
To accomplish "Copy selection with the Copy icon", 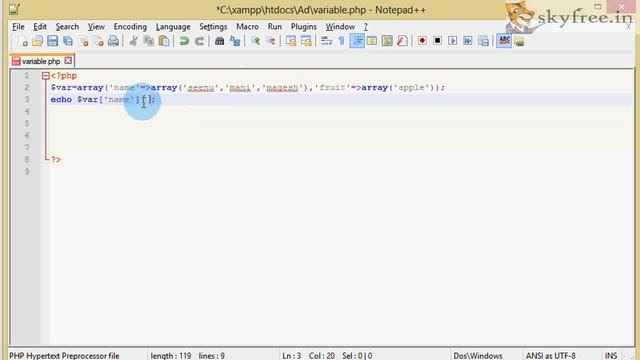I will click(x=149, y=41).
